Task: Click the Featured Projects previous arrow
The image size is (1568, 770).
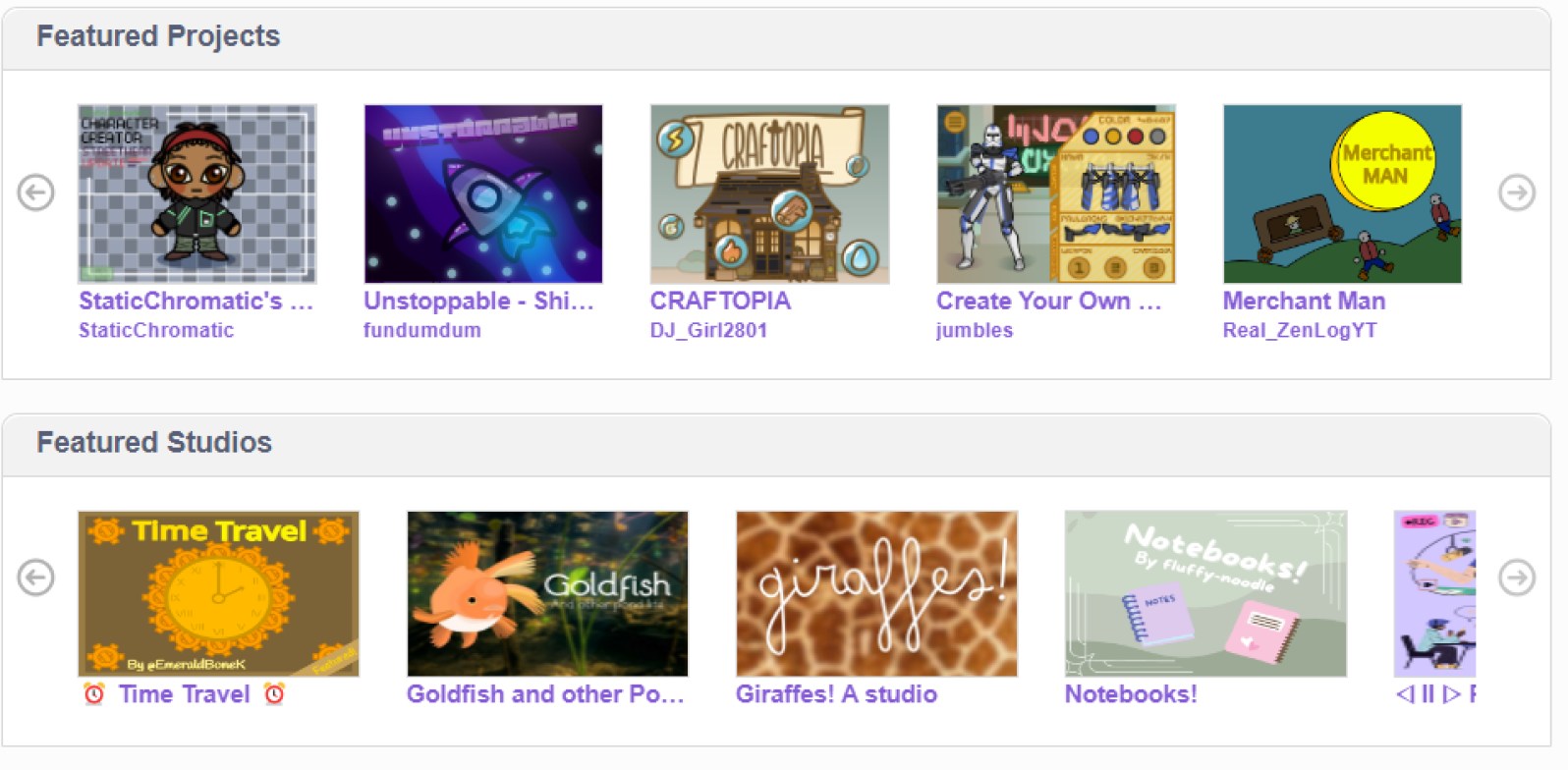Action: tap(36, 192)
